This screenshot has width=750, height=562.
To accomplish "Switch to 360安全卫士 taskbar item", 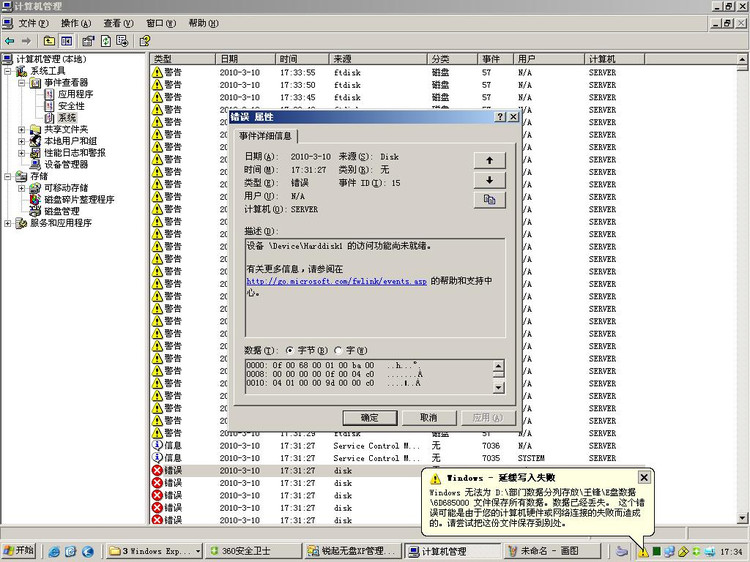I will [x=254, y=551].
